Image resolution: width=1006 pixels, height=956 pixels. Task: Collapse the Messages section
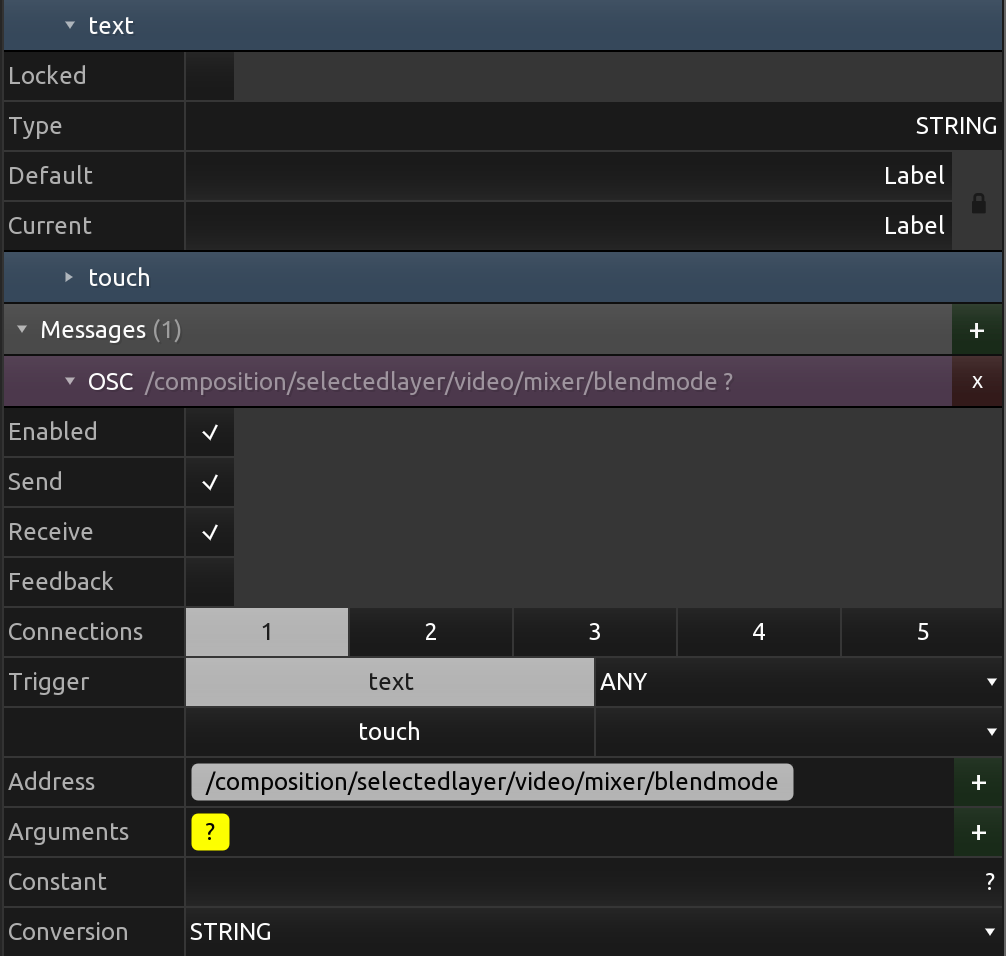coord(22,330)
